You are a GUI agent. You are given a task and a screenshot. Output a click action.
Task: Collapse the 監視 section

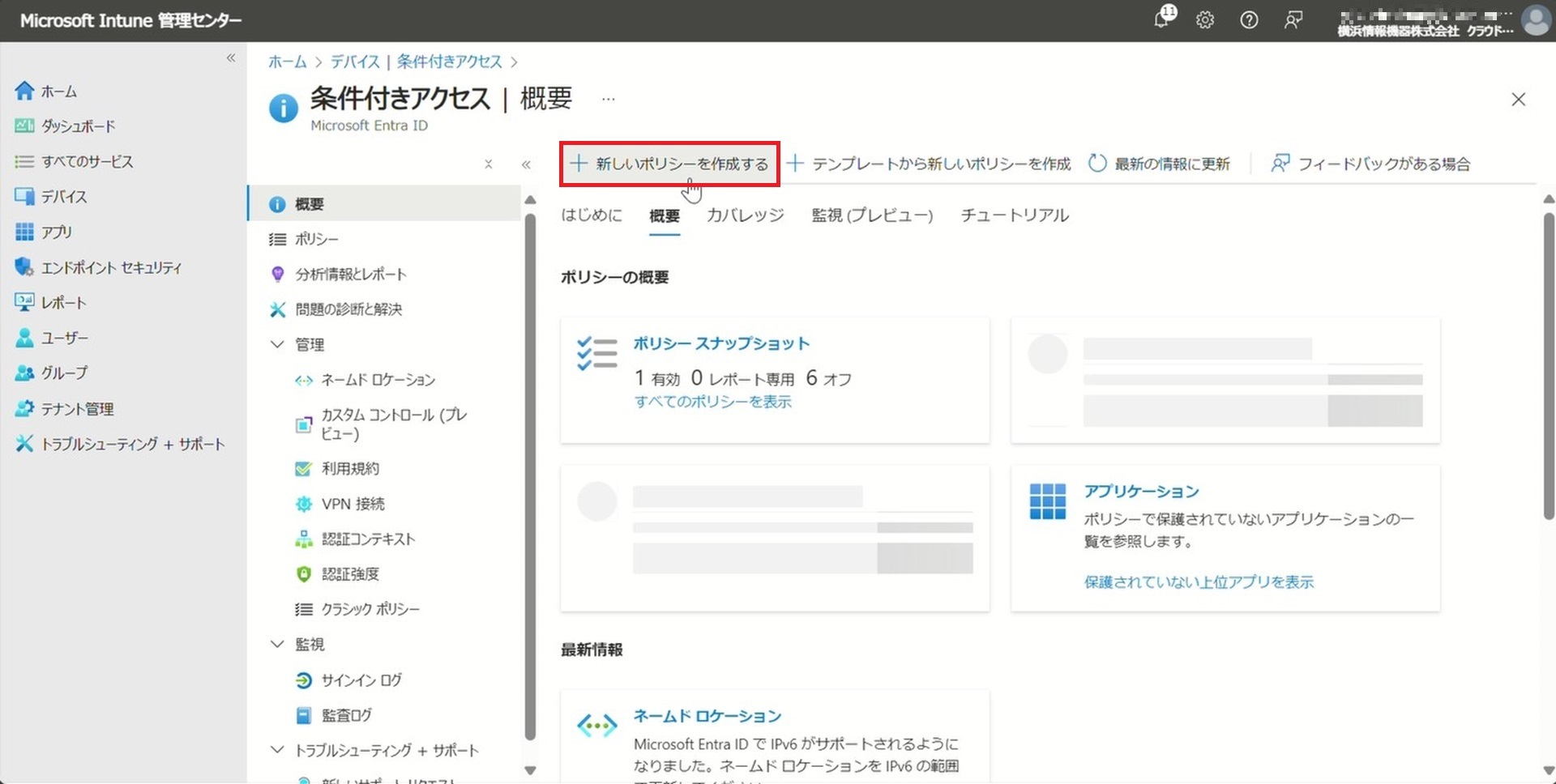pos(277,644)
